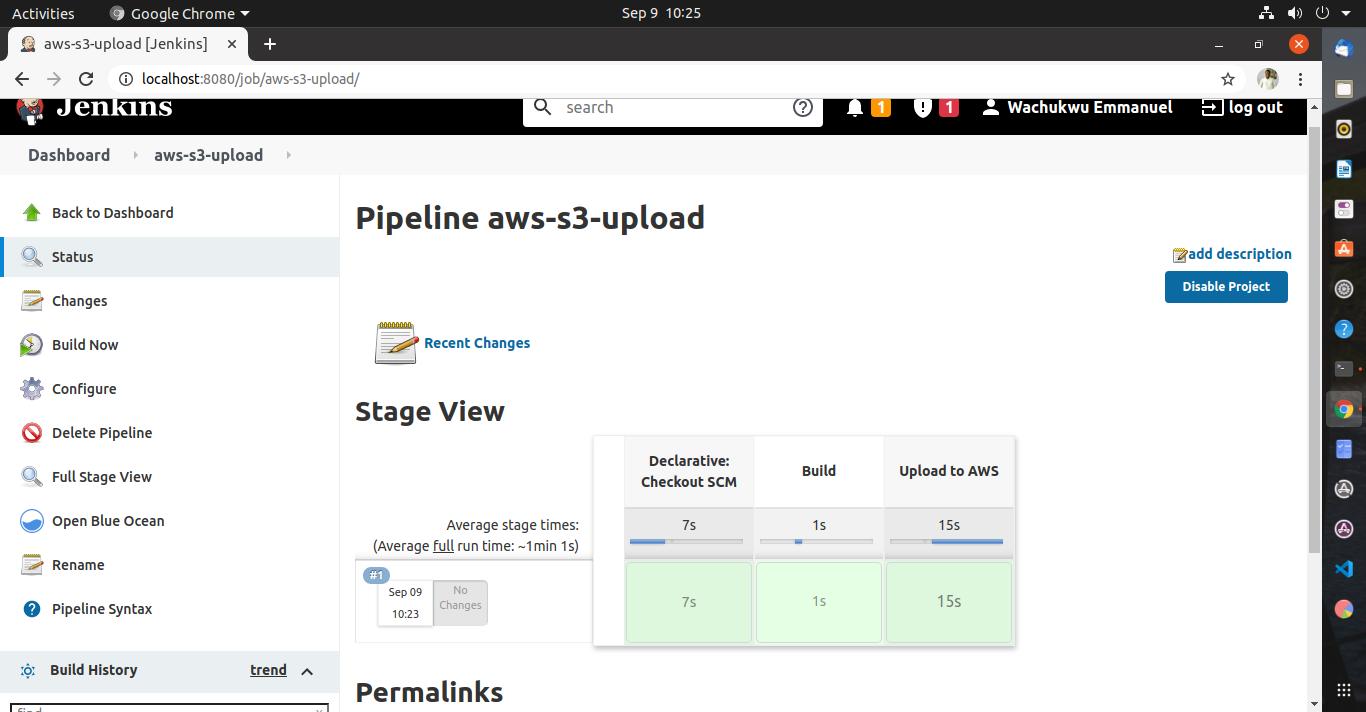The width and height of the screenshot is (1366, 712).
Task: Open Chrome's three-dot browser menu
Action: (x=1300, y=78)
